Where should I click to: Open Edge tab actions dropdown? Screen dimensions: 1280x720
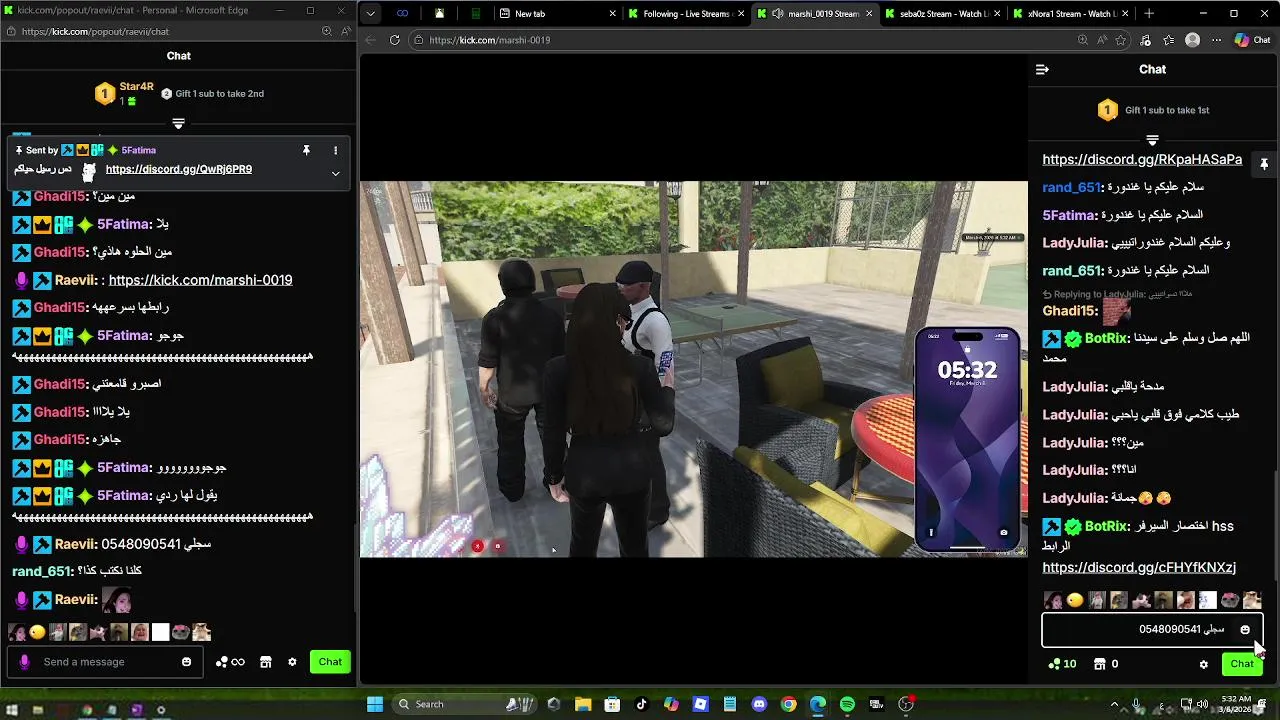(x=371, y=14)
